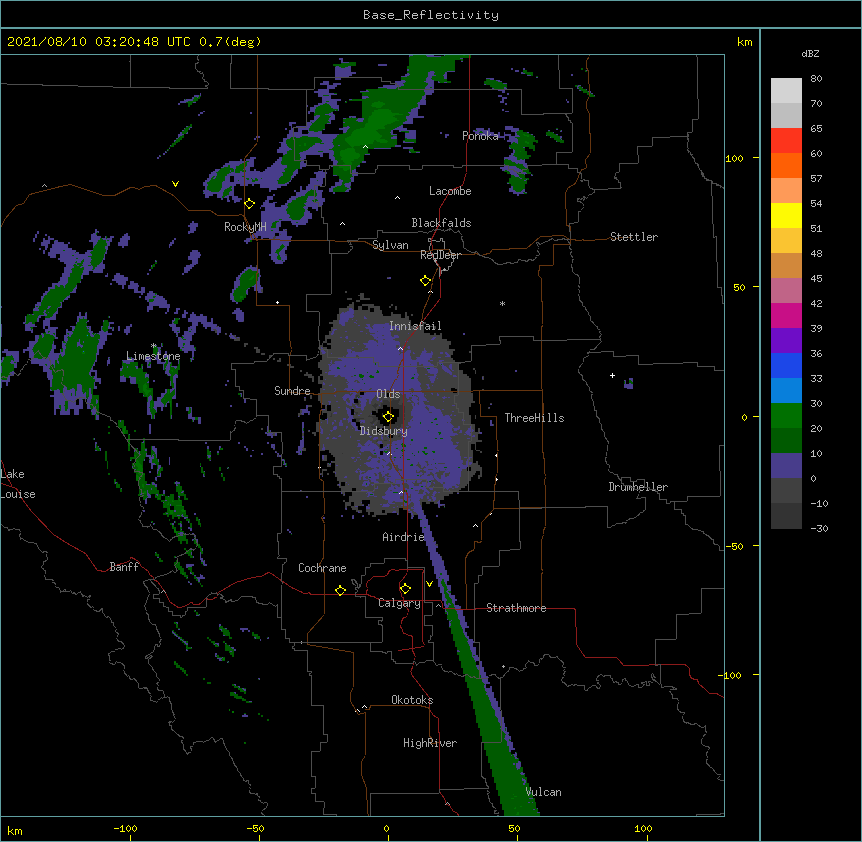Click the dBZ legend heading
Viewport: 862px width, 842px height.
810,53
